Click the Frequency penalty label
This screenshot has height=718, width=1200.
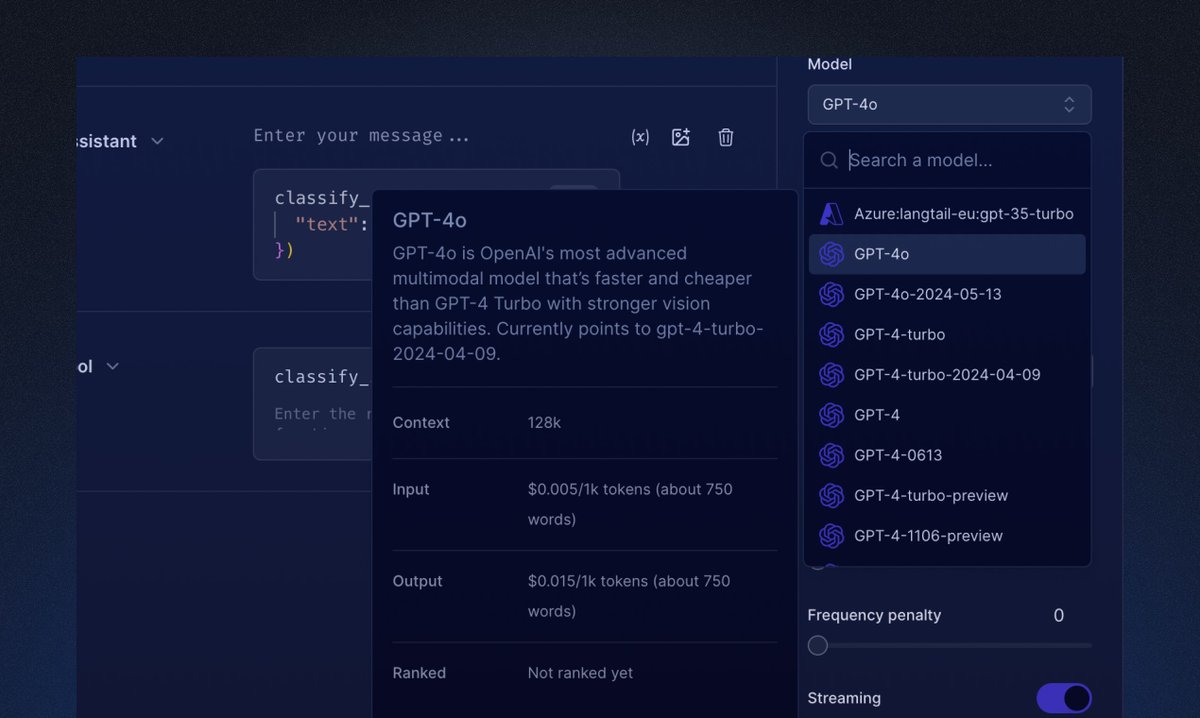[874, 616]
